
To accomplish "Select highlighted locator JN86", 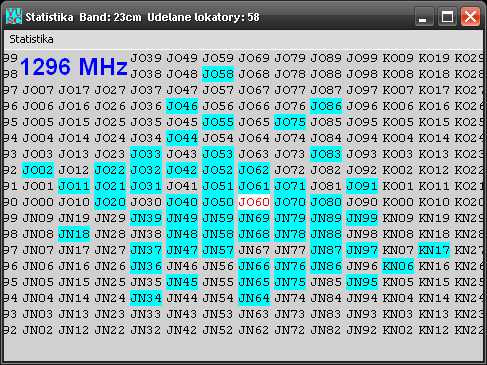I will pyautogui.click(x=326, y=266).
